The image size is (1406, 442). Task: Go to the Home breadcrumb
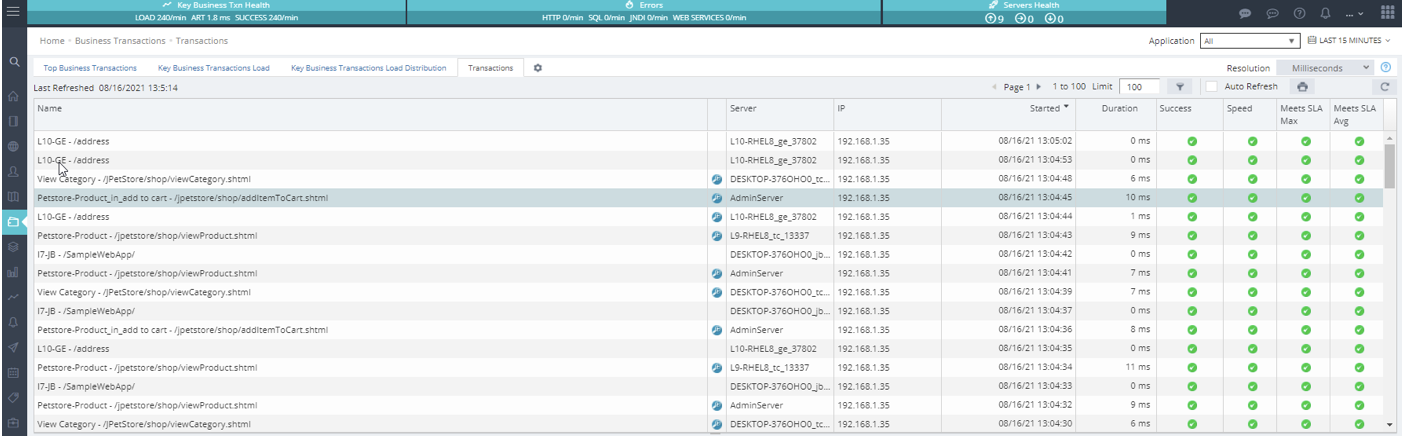pos(52,41)
